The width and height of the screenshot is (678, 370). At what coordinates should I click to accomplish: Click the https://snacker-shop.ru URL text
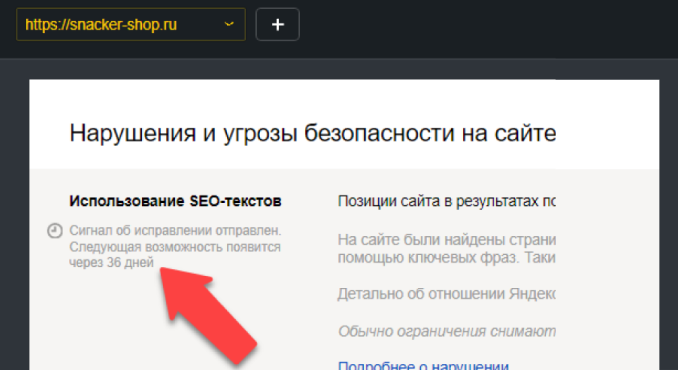pos(101,25)
